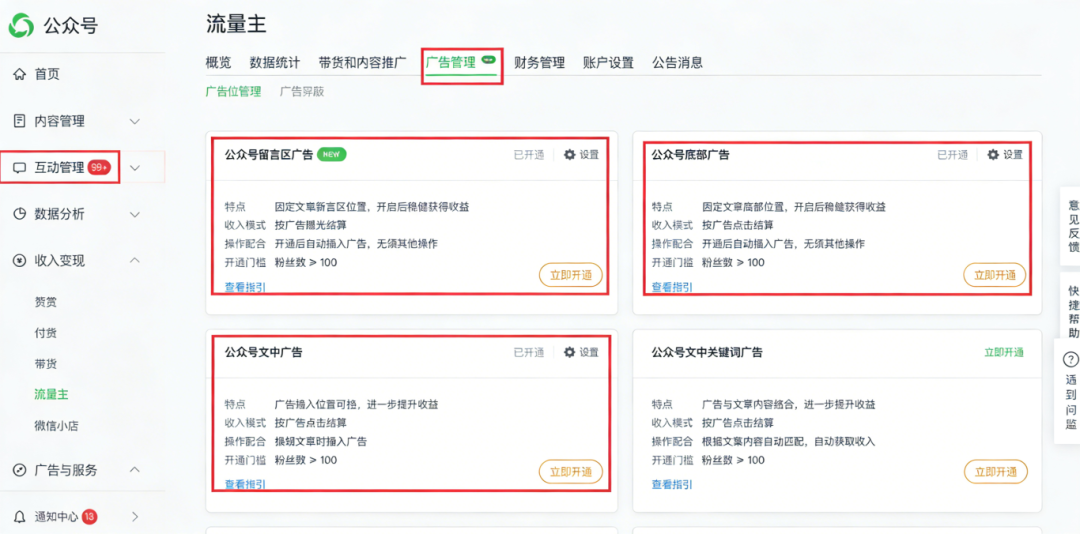This screenshot has width=1080, height=534.
Task: Click 已开通 status on 公众号留言区广告 card
Action: pos(529,155)
